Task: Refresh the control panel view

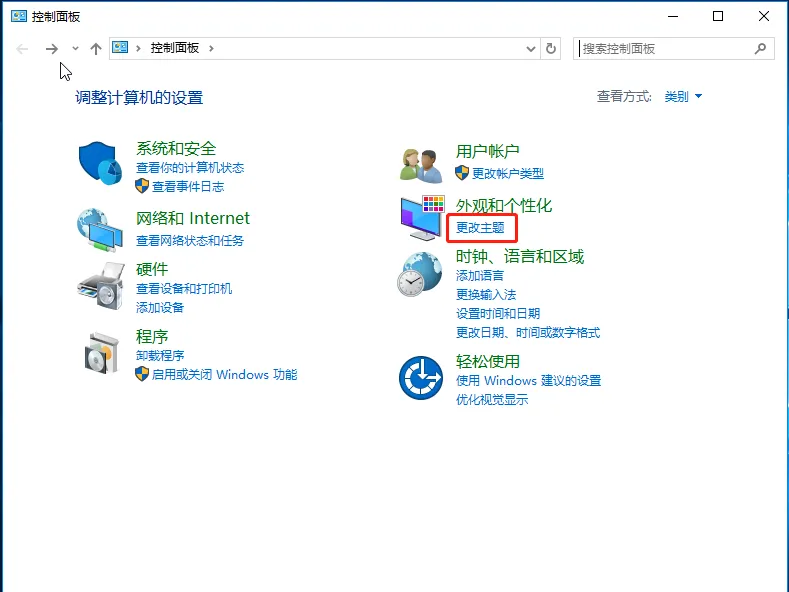Action: pyautogui.click(x=551, y=48)
